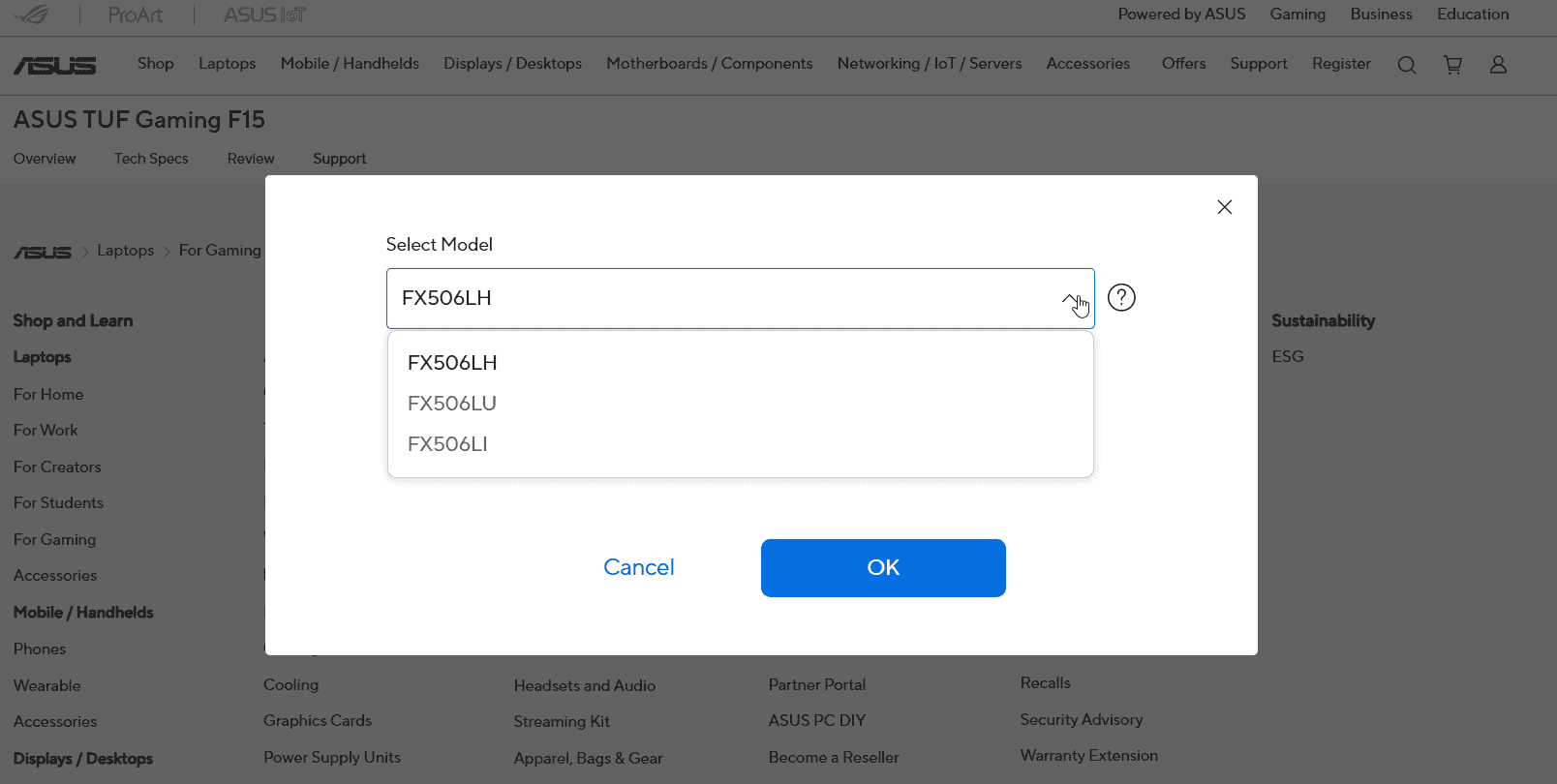The image size is (1557, 784).
Task: Click the Displays / Desktops footer heading
Action: (x=83, y=759)
